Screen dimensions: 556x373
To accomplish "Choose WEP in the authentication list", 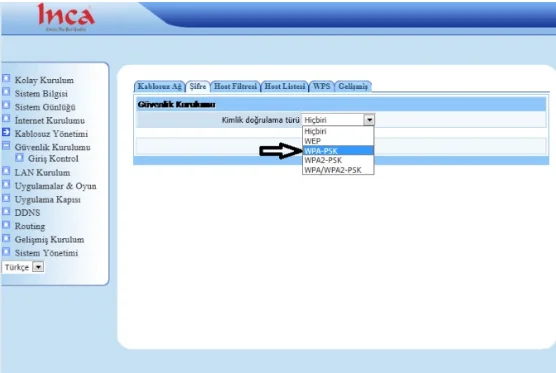I will [x=338, y=141].
